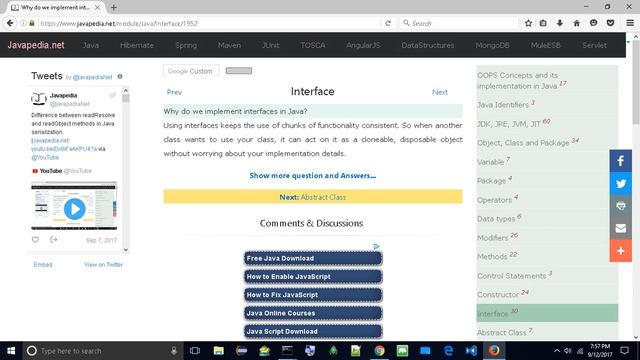Click the custom search submit button
Viewport: 640px width, 360px height.
tap(239, 71)
